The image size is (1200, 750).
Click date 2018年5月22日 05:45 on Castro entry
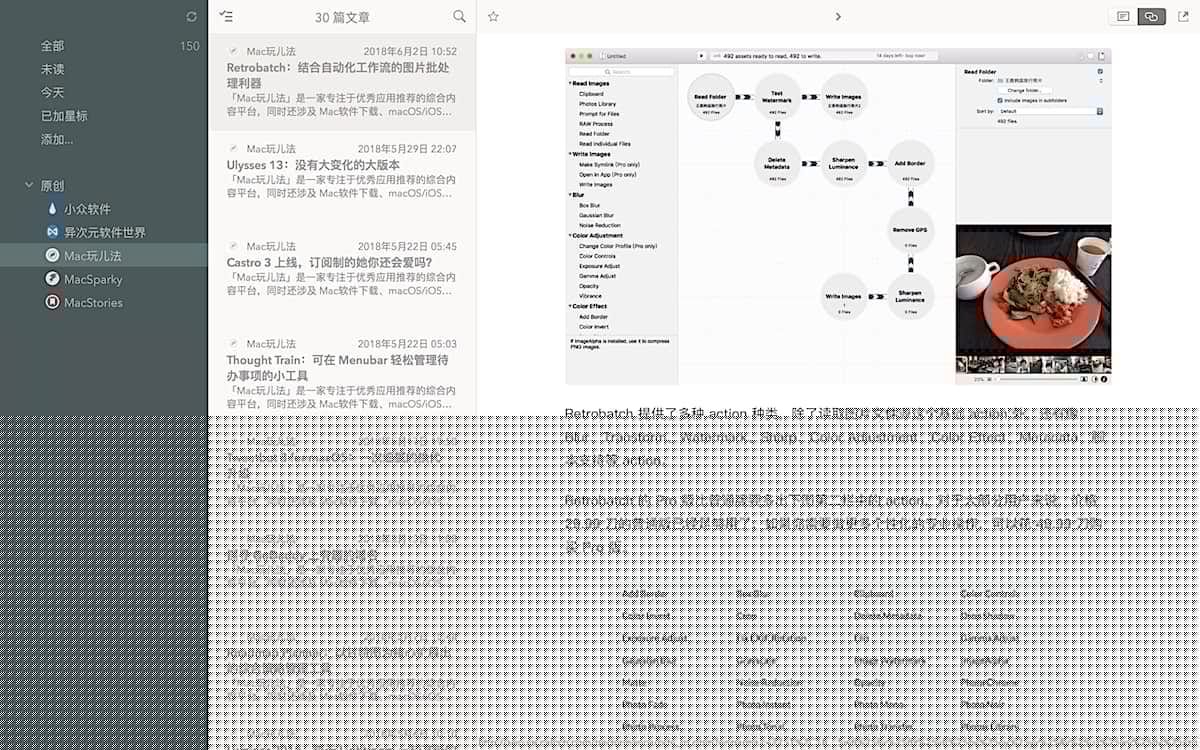pos(410,246)
